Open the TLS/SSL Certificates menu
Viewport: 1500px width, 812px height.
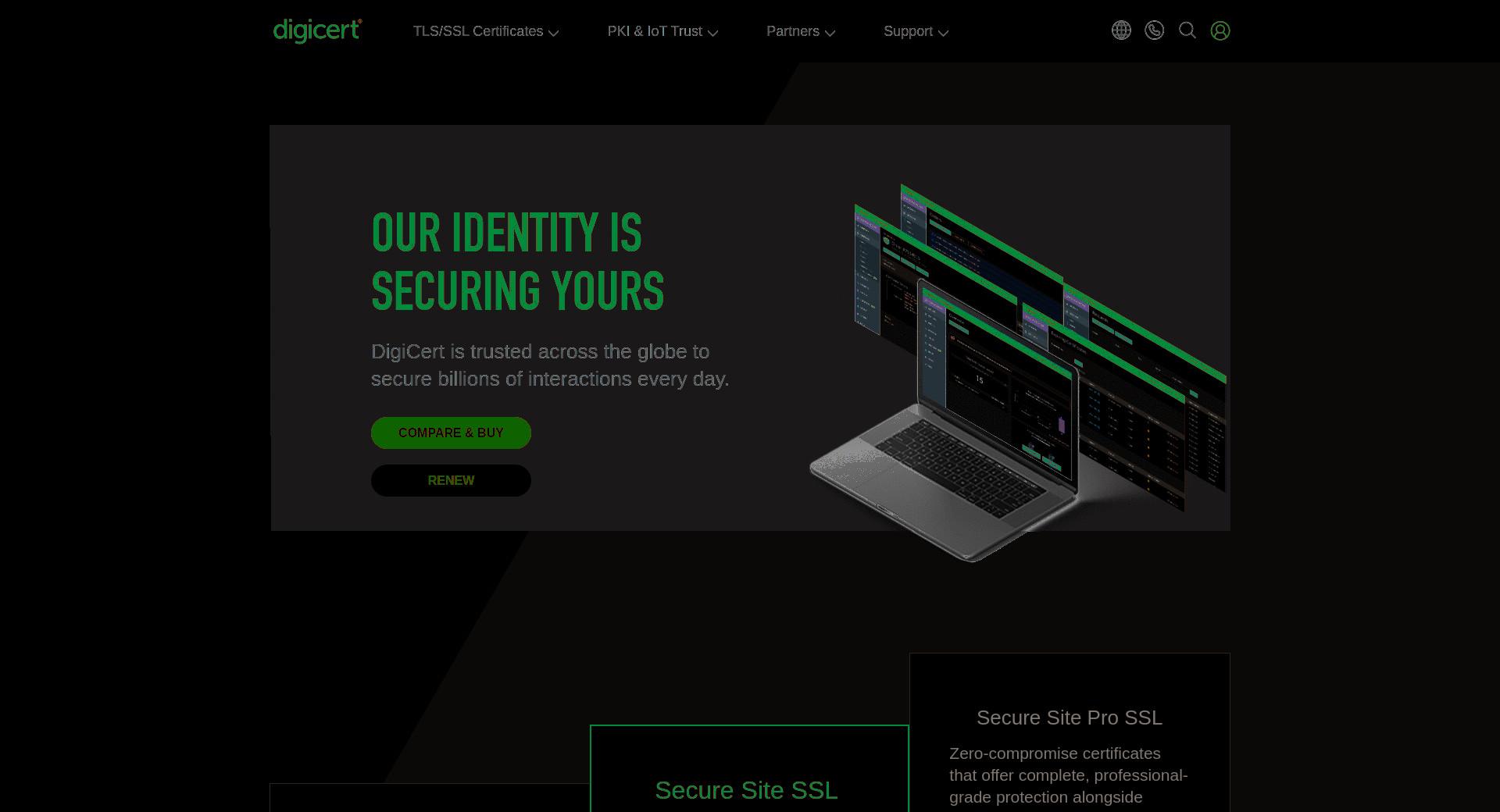pos(478,31)
